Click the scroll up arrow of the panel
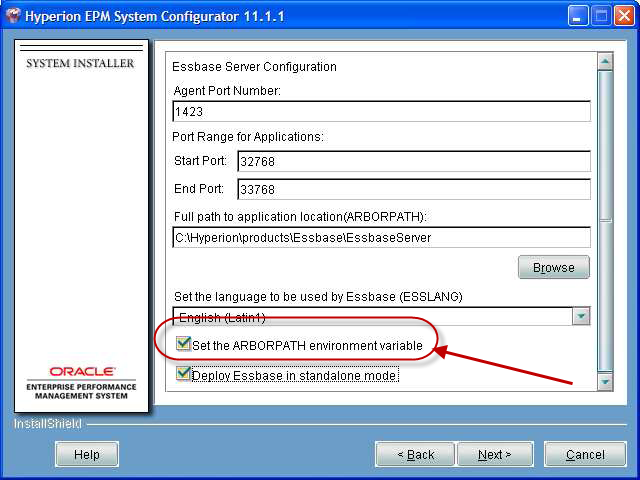This screenshot has height=480, width=640. 605,62
